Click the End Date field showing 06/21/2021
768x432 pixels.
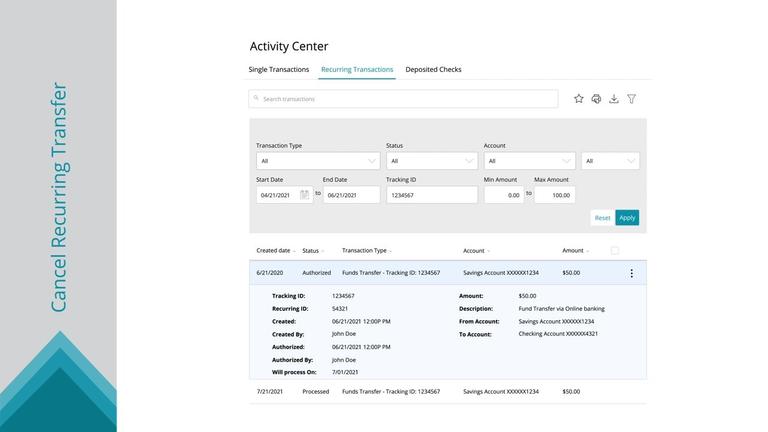coord(351,195)
